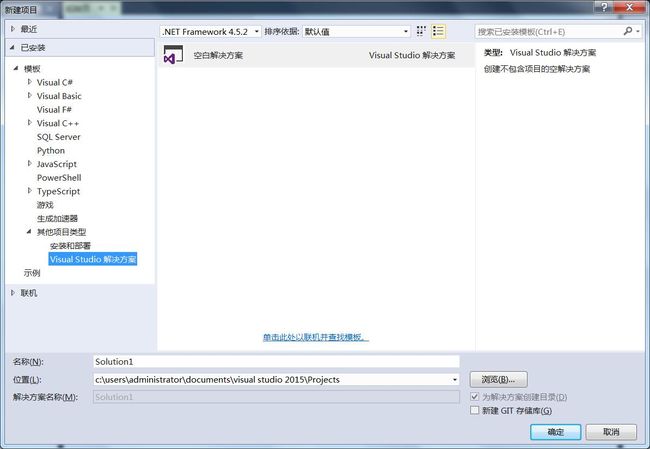Select 生成加速器 template category

coord(57,218)
